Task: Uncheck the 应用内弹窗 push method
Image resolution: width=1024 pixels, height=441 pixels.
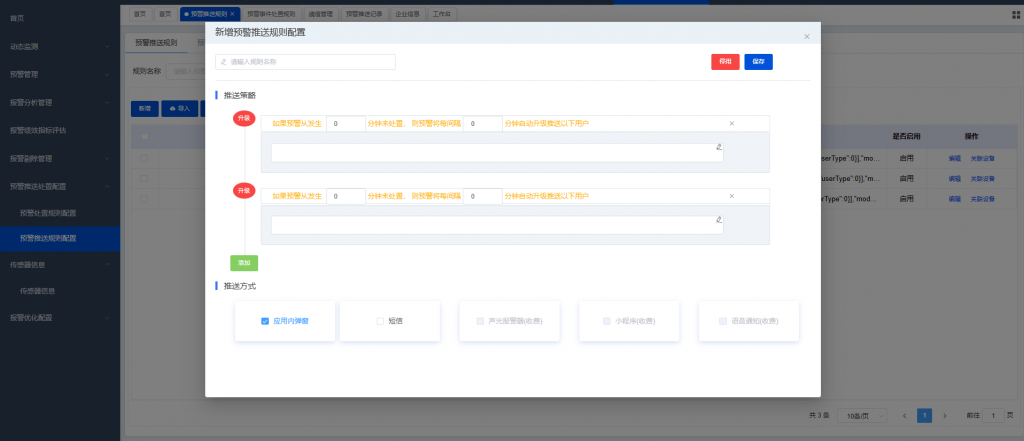Action: [x=265, y=321]
